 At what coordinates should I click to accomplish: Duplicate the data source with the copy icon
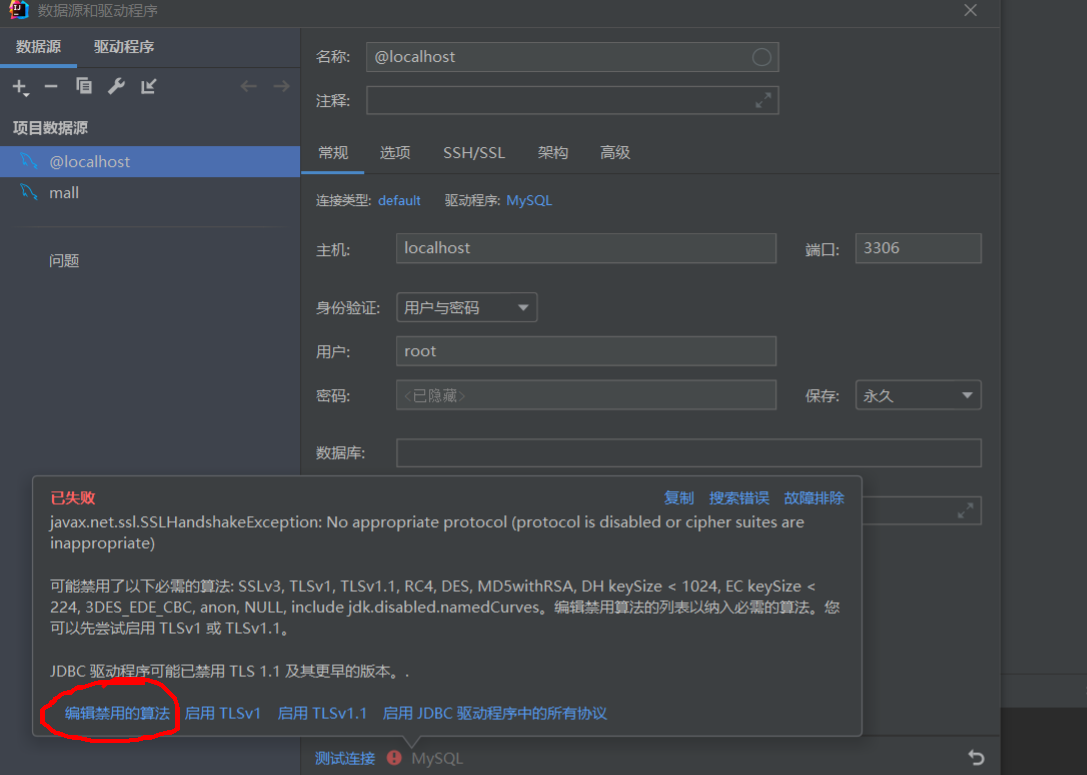click(84, 87)
